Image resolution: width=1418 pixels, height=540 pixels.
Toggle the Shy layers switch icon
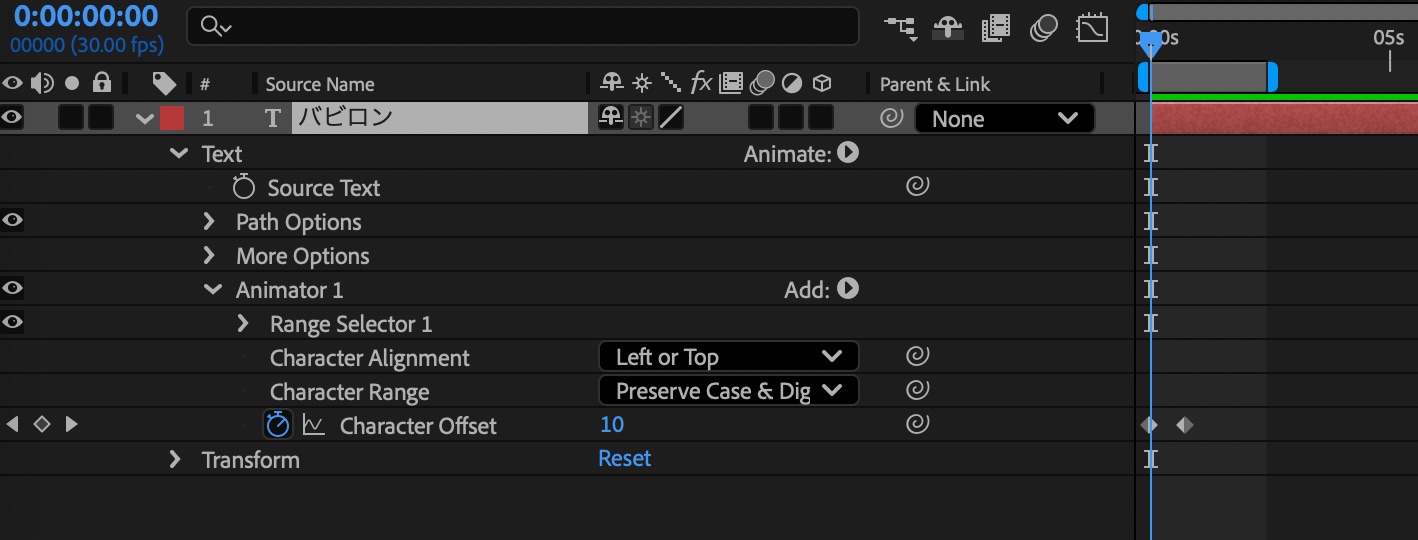[x=947, y=28]
